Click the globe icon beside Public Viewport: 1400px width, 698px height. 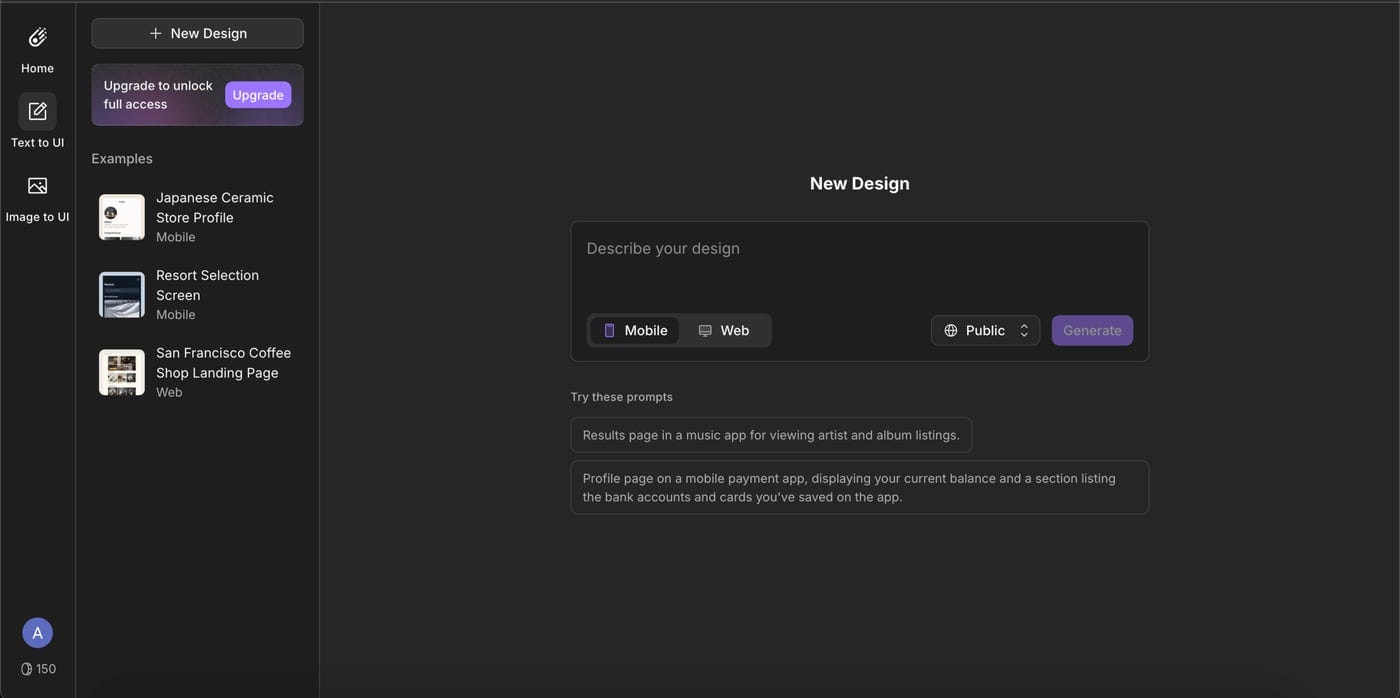948,330
